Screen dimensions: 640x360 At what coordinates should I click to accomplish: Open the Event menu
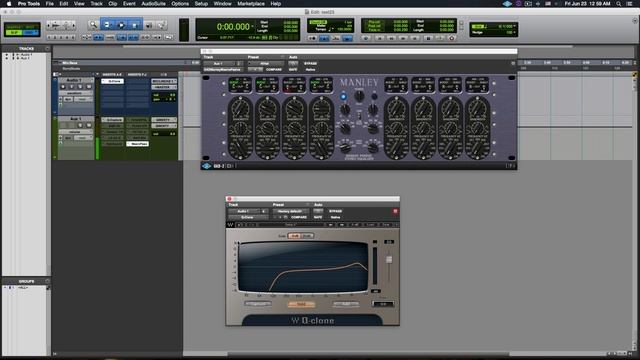tap(129, 4)
